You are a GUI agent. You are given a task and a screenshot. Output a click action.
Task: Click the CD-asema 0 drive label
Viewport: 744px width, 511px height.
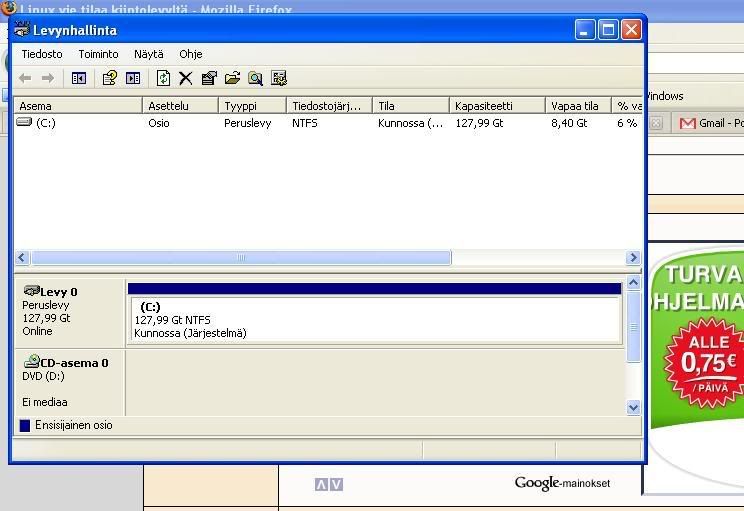(x=73, y=363)
